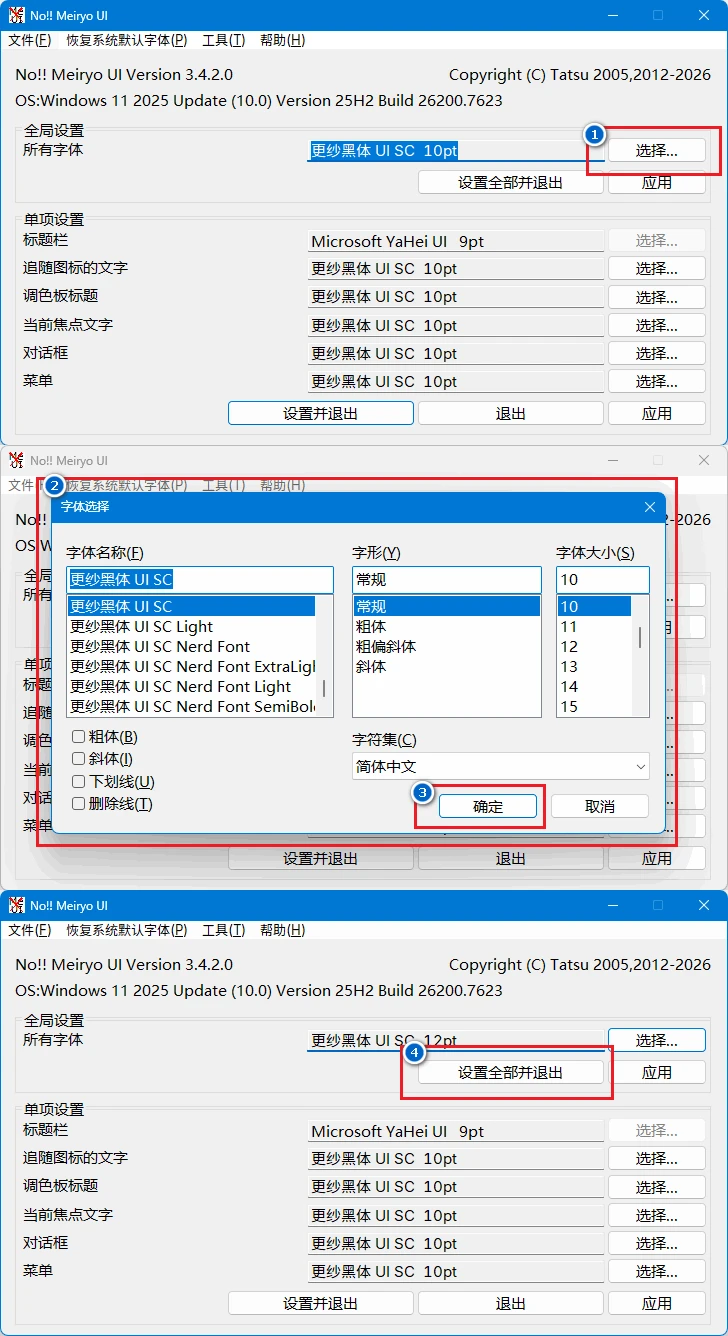Click 设置并退出 in the bottom window
This screenshot has width=728, height=1336.
click(321, 1303)
